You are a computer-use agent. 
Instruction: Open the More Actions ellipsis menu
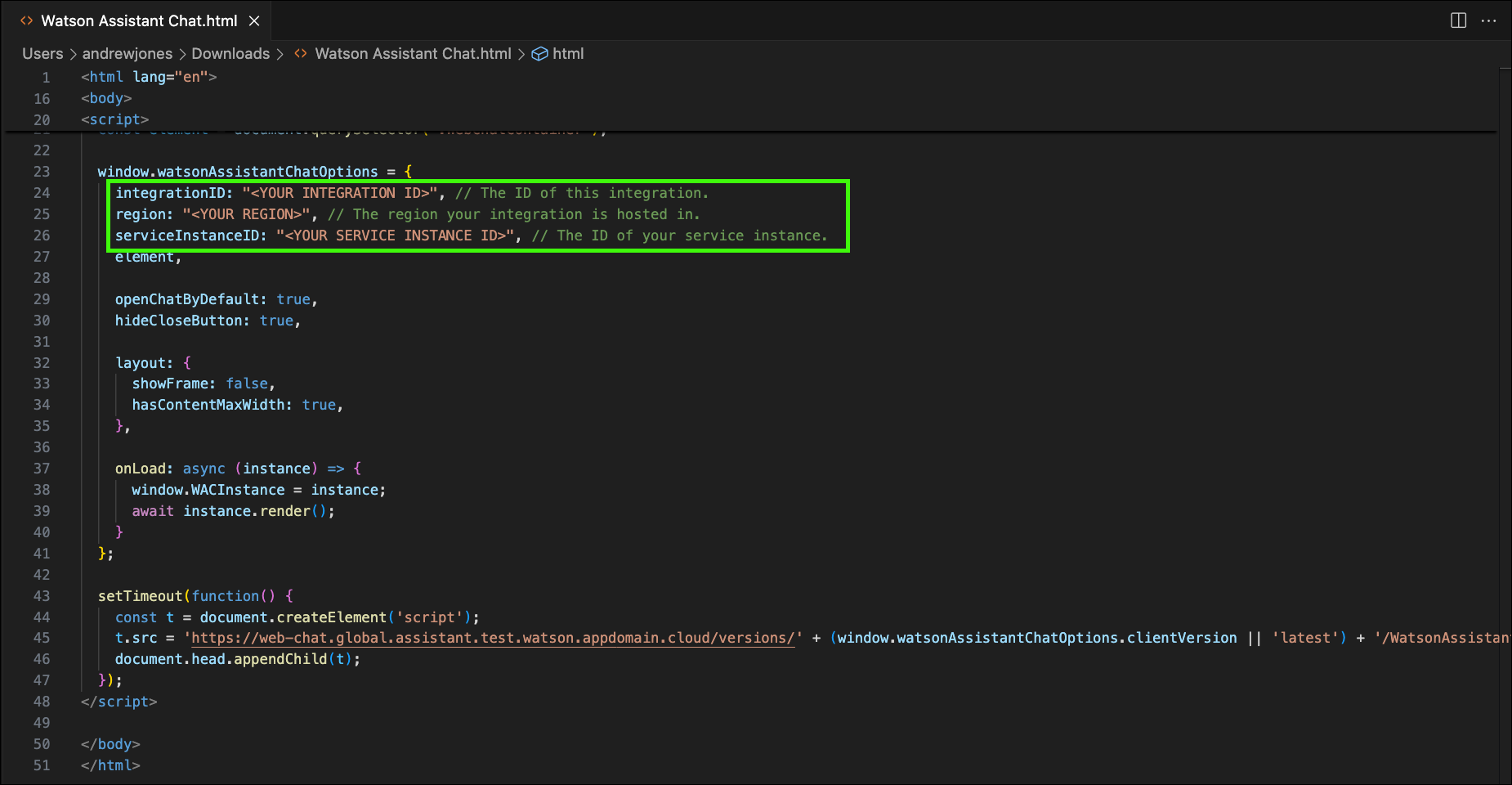click(1488, 20)
